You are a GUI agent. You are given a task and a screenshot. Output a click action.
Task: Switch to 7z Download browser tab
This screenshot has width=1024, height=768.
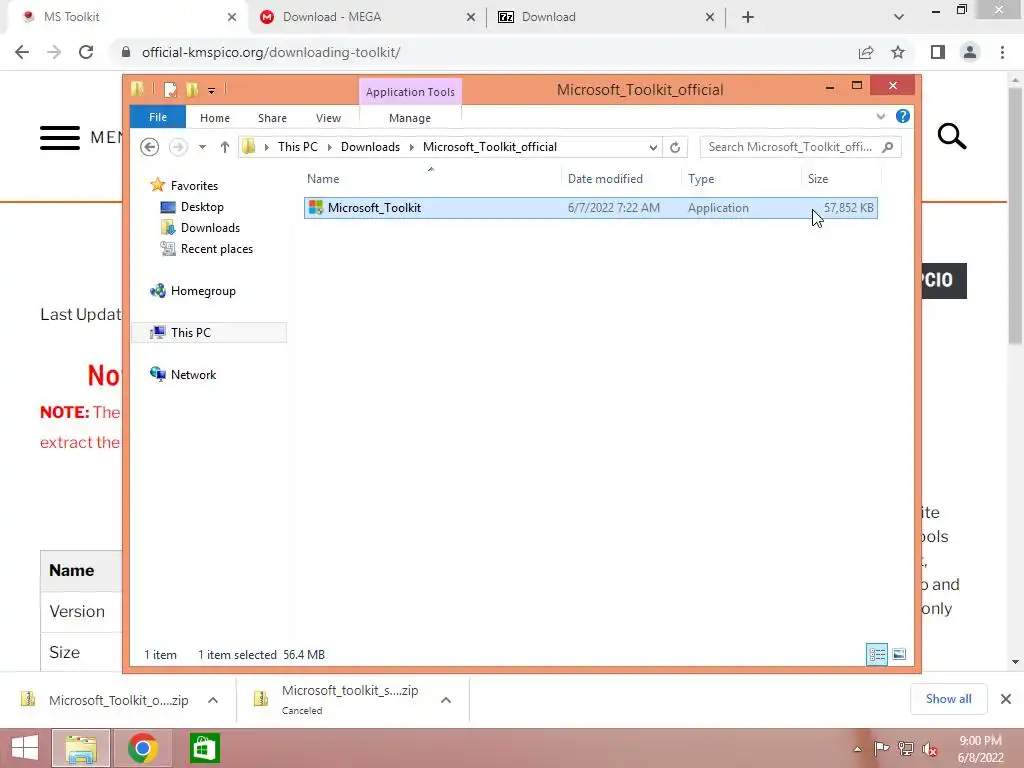pyautogui.click(x=607, y=17)
